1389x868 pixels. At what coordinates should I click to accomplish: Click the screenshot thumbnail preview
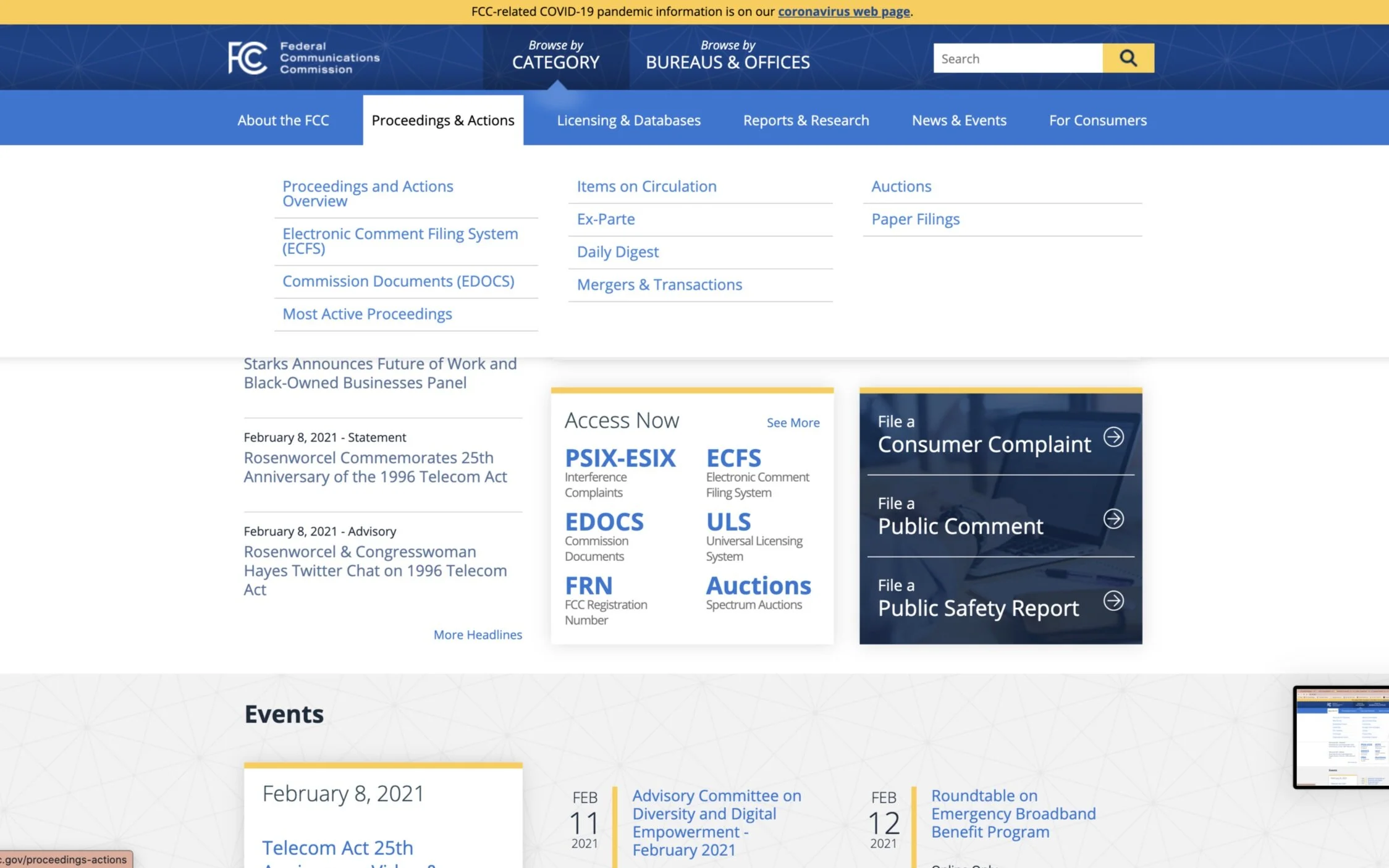(x=1341, y=737)
